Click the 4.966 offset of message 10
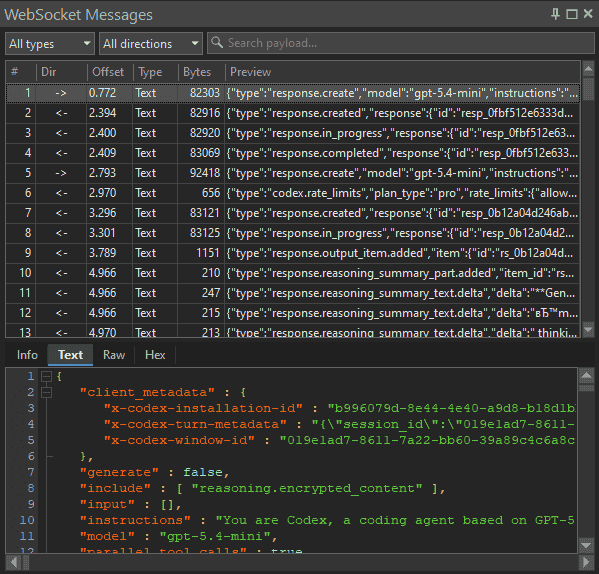The image size is (599, 574). point(102,273)
